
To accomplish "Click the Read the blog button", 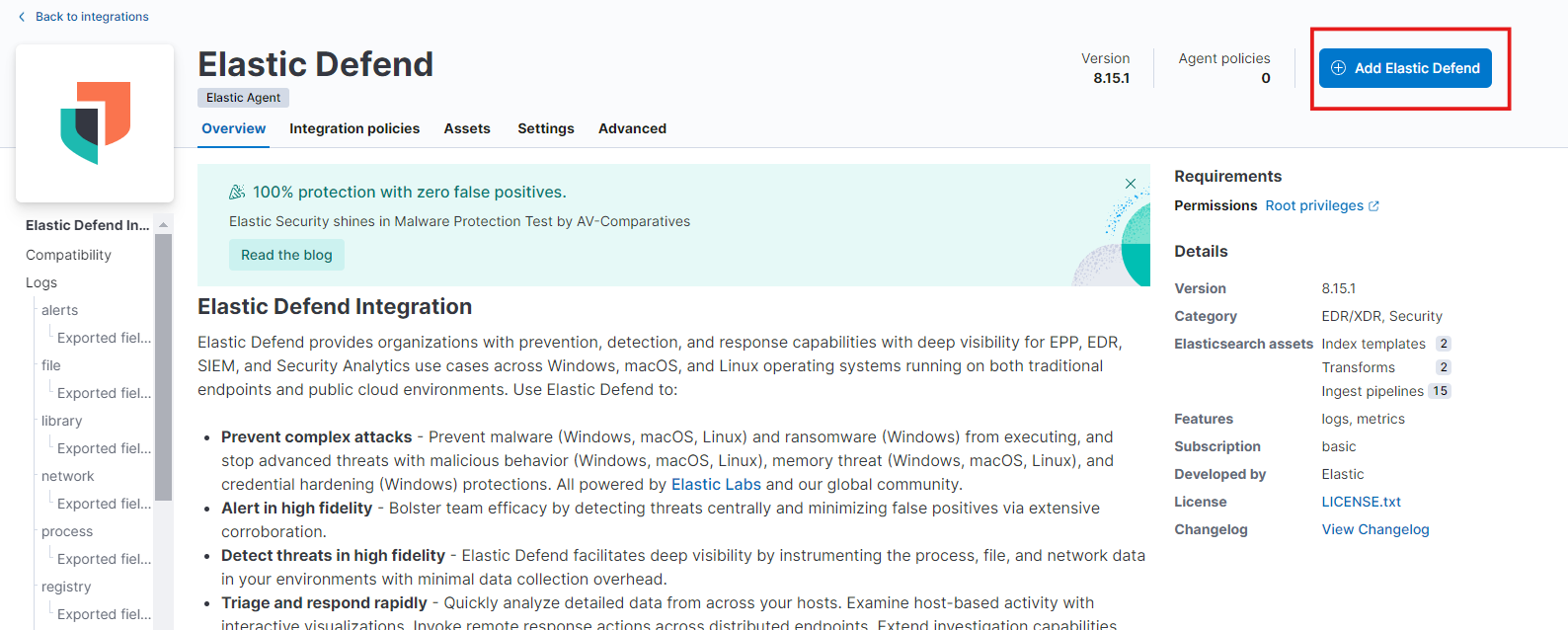I will tap(286, 255).
